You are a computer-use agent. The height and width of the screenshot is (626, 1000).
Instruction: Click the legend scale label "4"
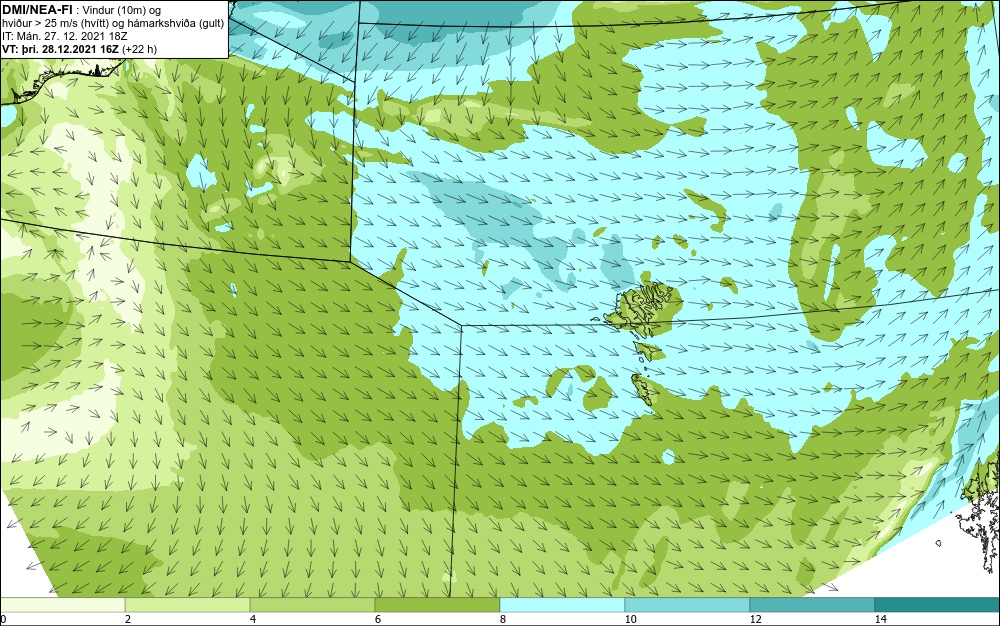pos(253,619)
